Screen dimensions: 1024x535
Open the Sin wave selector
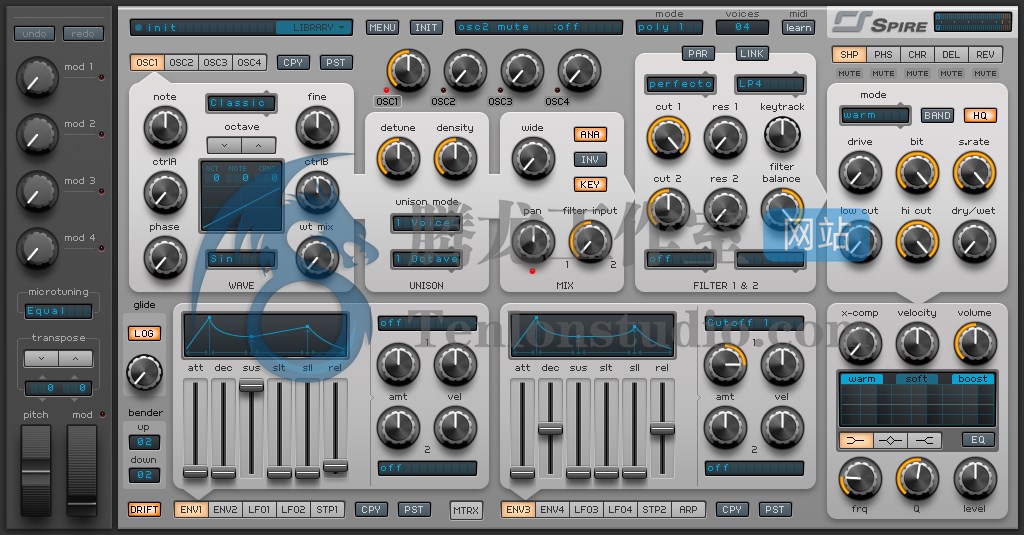(x=241, y=259)
